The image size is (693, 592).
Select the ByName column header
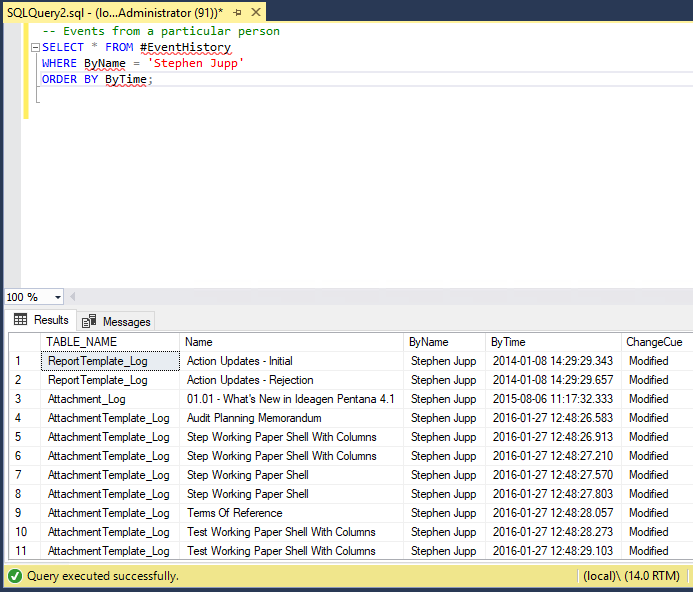[x=444, y=342]
